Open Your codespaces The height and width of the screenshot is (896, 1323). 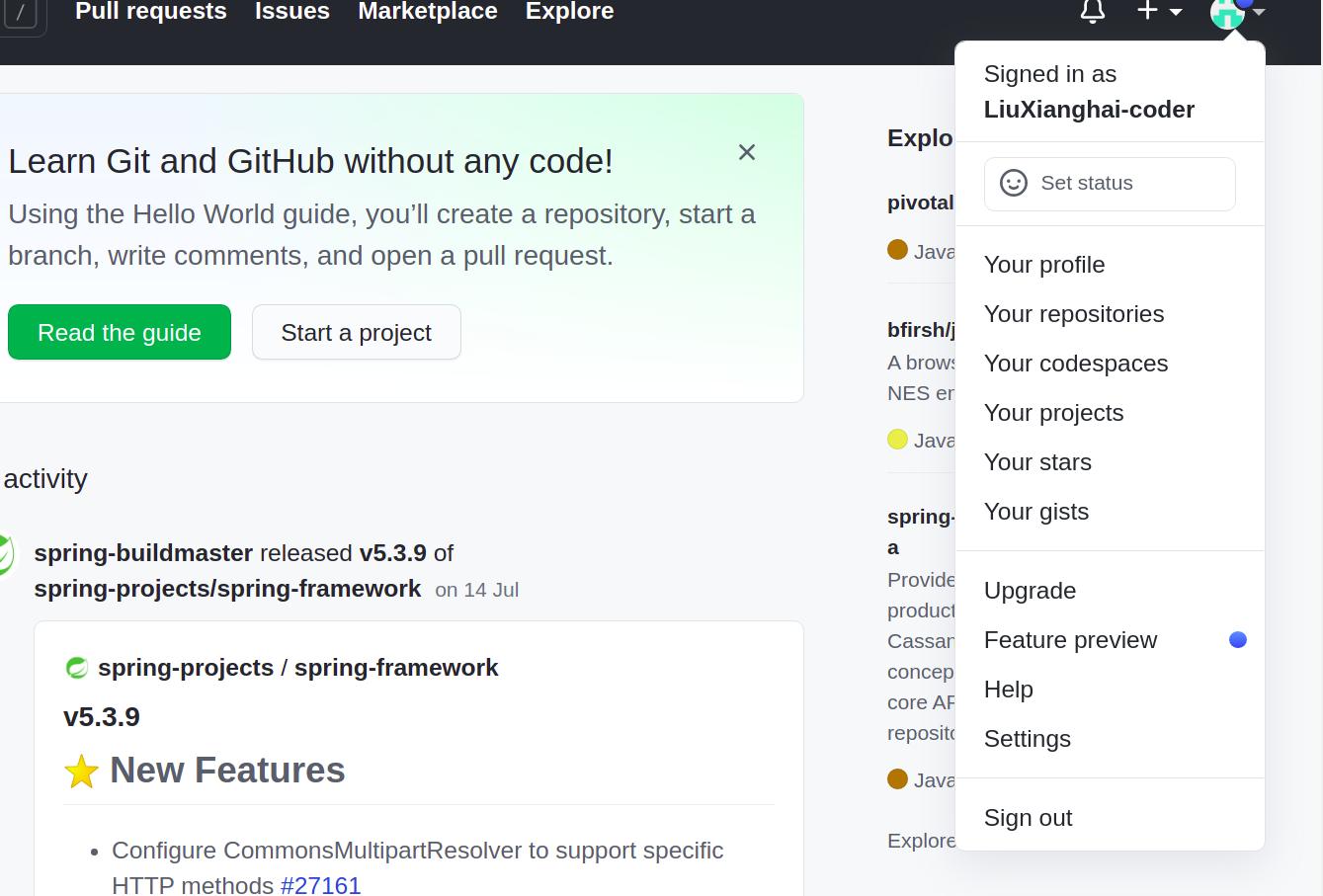(x=1110, y=364)
